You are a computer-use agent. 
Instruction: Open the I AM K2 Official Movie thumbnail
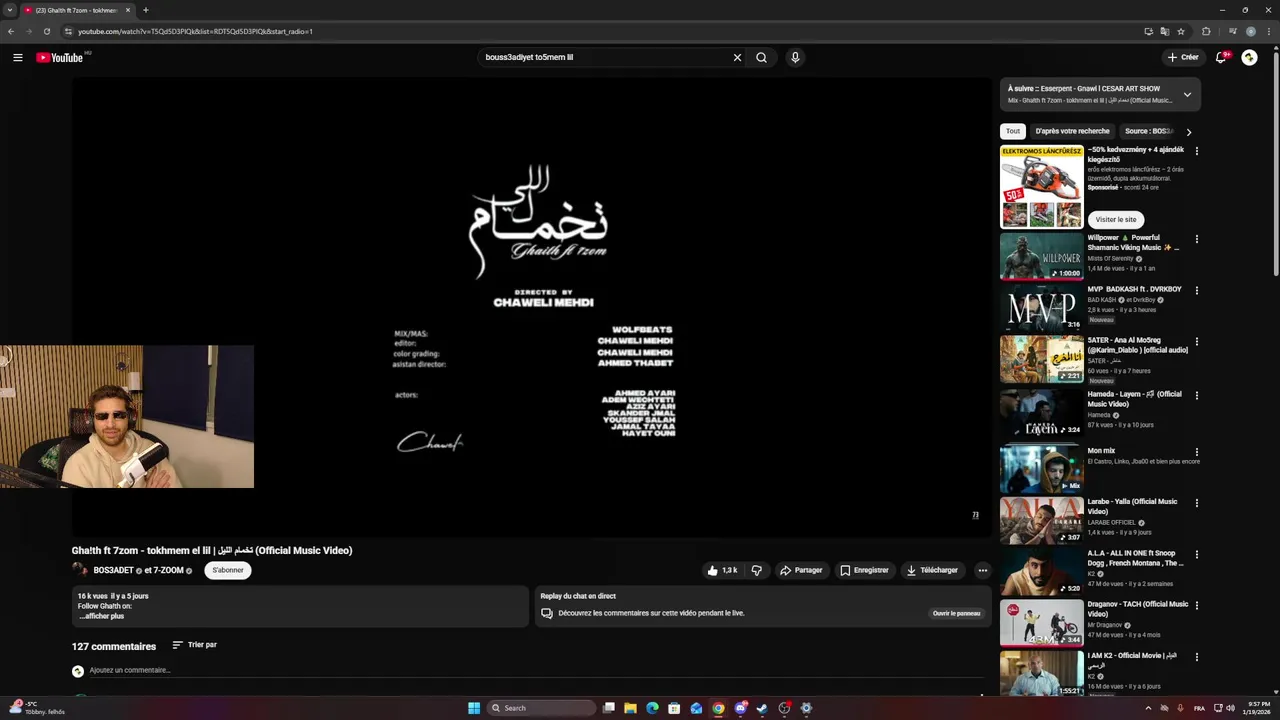(x=1041, y=673)
